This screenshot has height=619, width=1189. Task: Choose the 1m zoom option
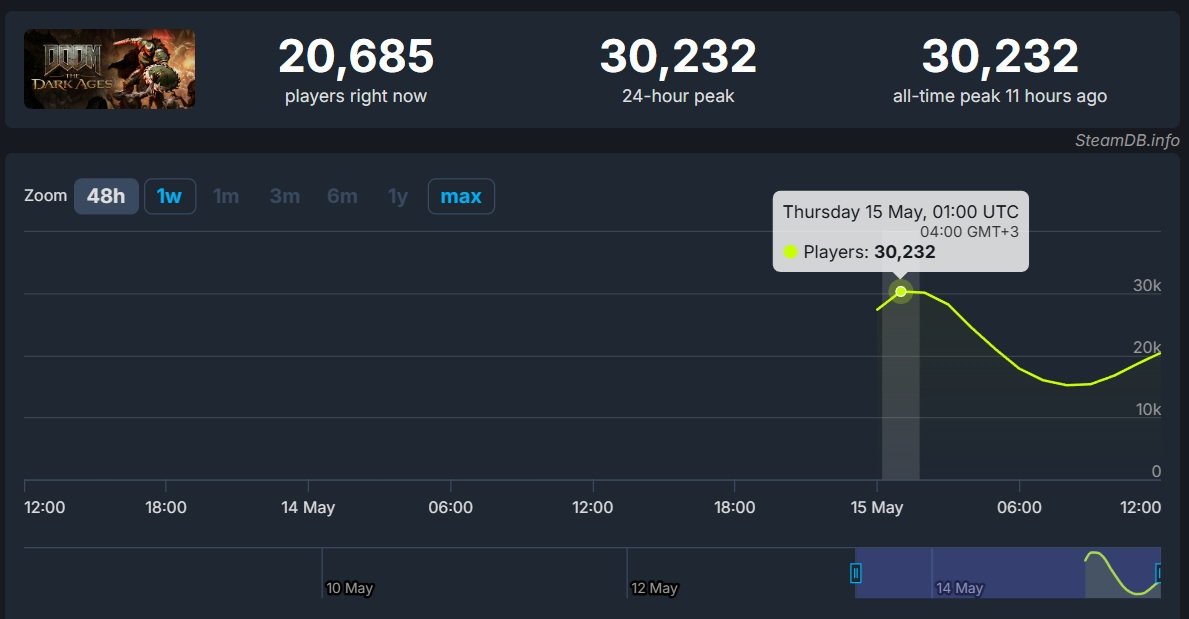tap(226, 196)
